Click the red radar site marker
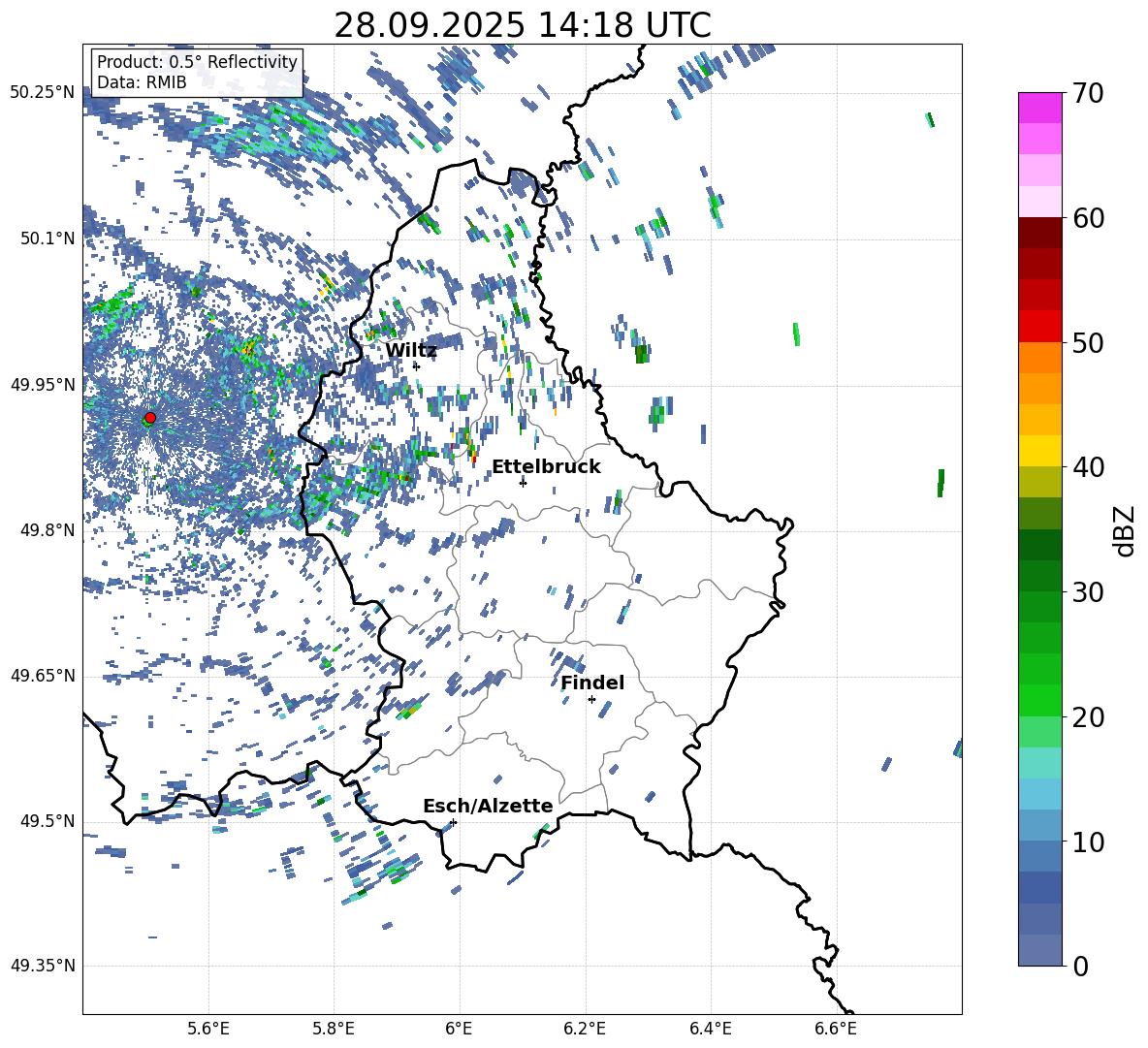 pos(150,418)
